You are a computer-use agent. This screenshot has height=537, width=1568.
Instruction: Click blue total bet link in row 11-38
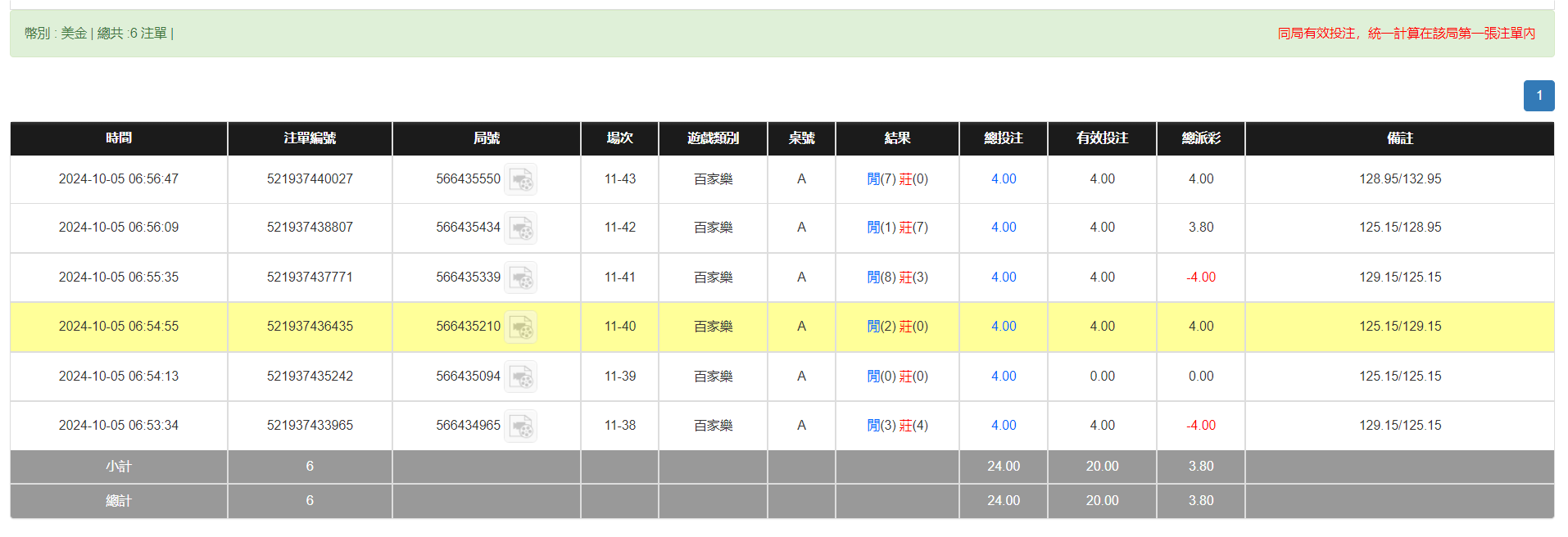point(1003,425)
